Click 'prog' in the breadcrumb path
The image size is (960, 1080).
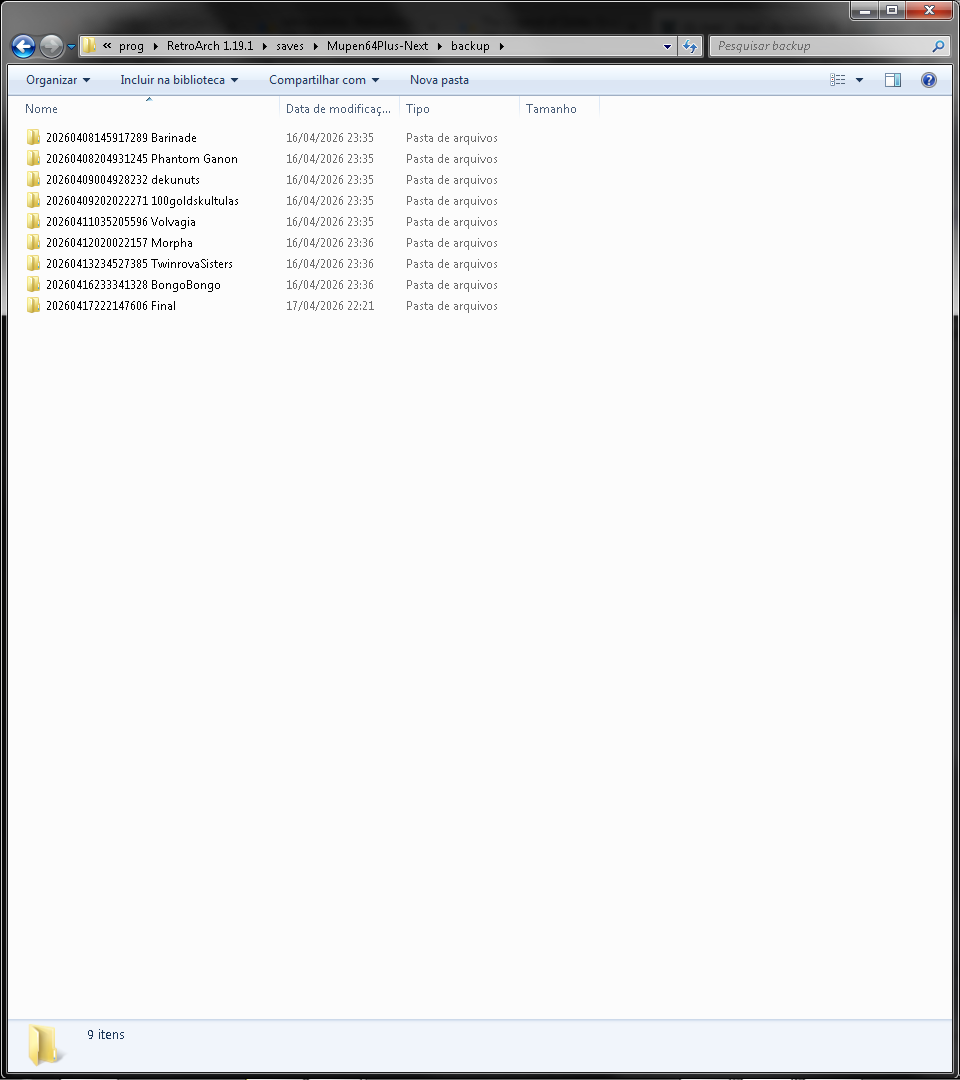coord(131,46)
